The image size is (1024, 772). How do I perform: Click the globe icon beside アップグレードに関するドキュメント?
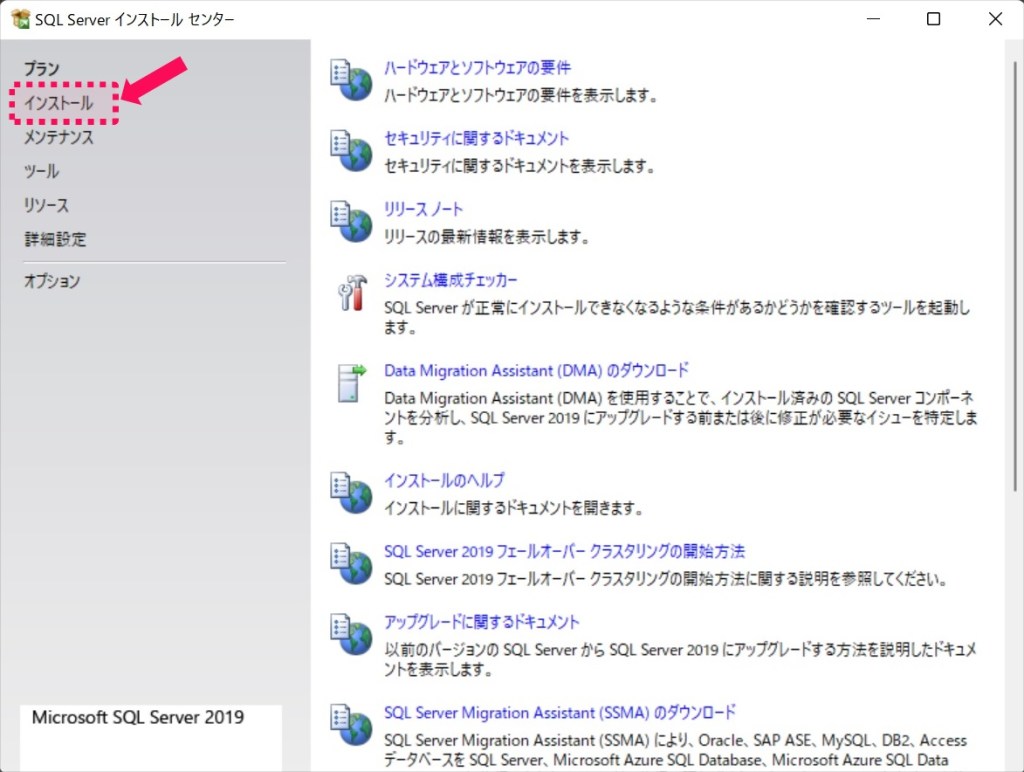[351, 634]
